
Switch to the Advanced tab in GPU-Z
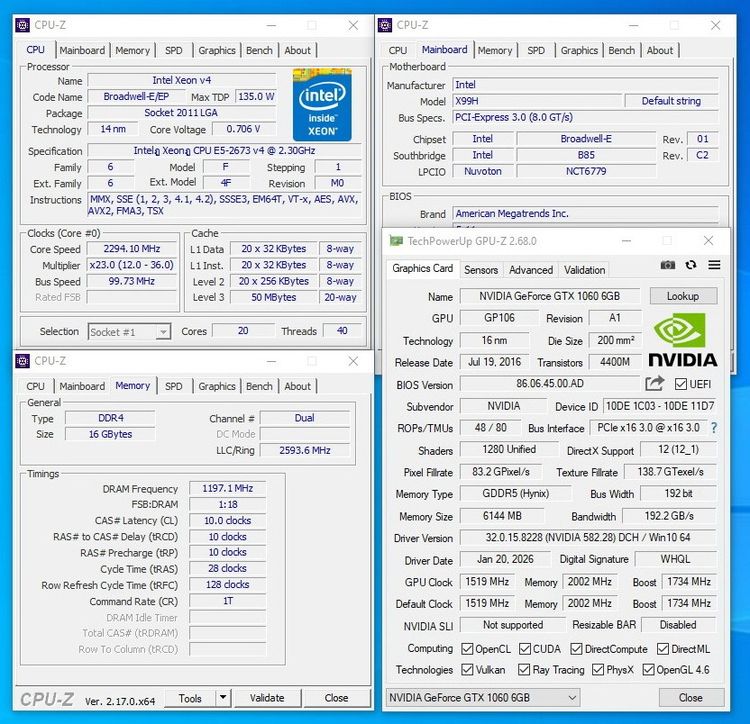pyautogui.click(x=530, y=270)
